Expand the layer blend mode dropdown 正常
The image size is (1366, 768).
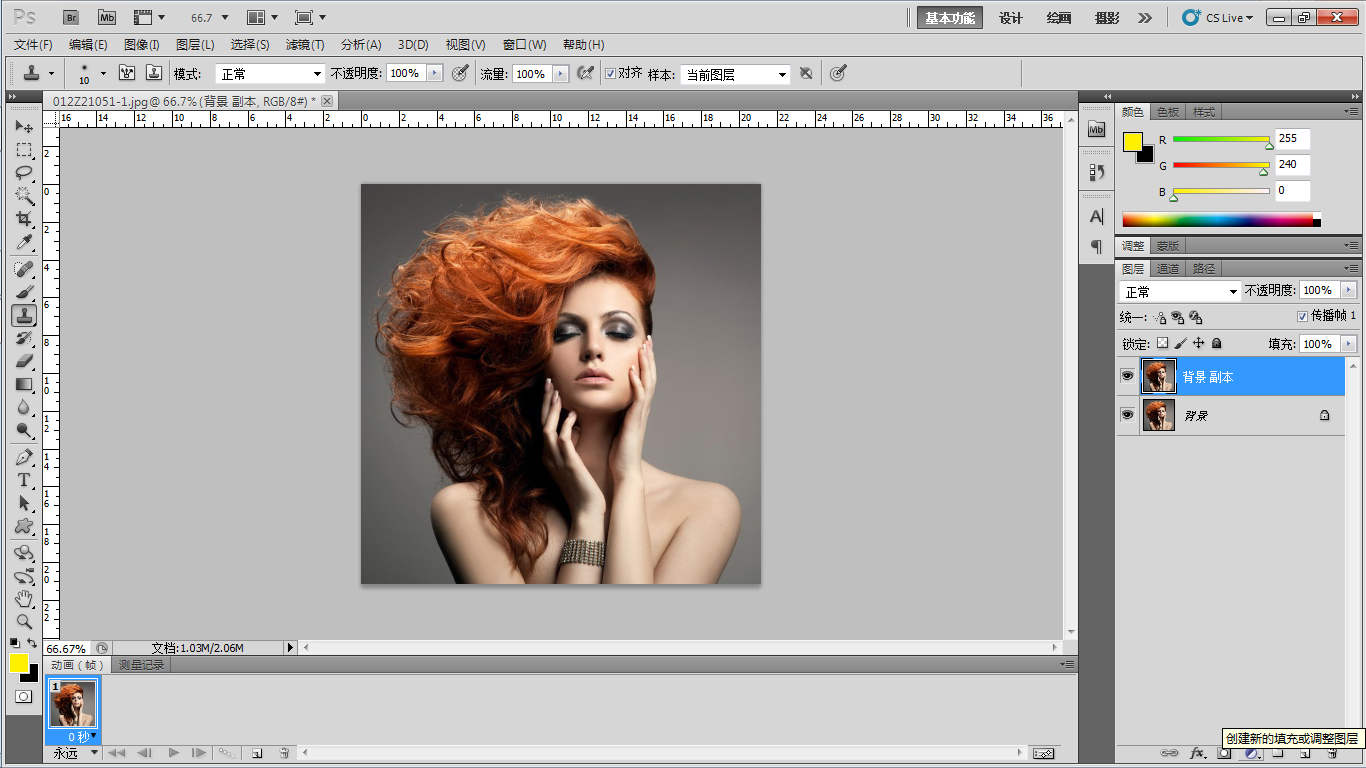point(1179,291)
